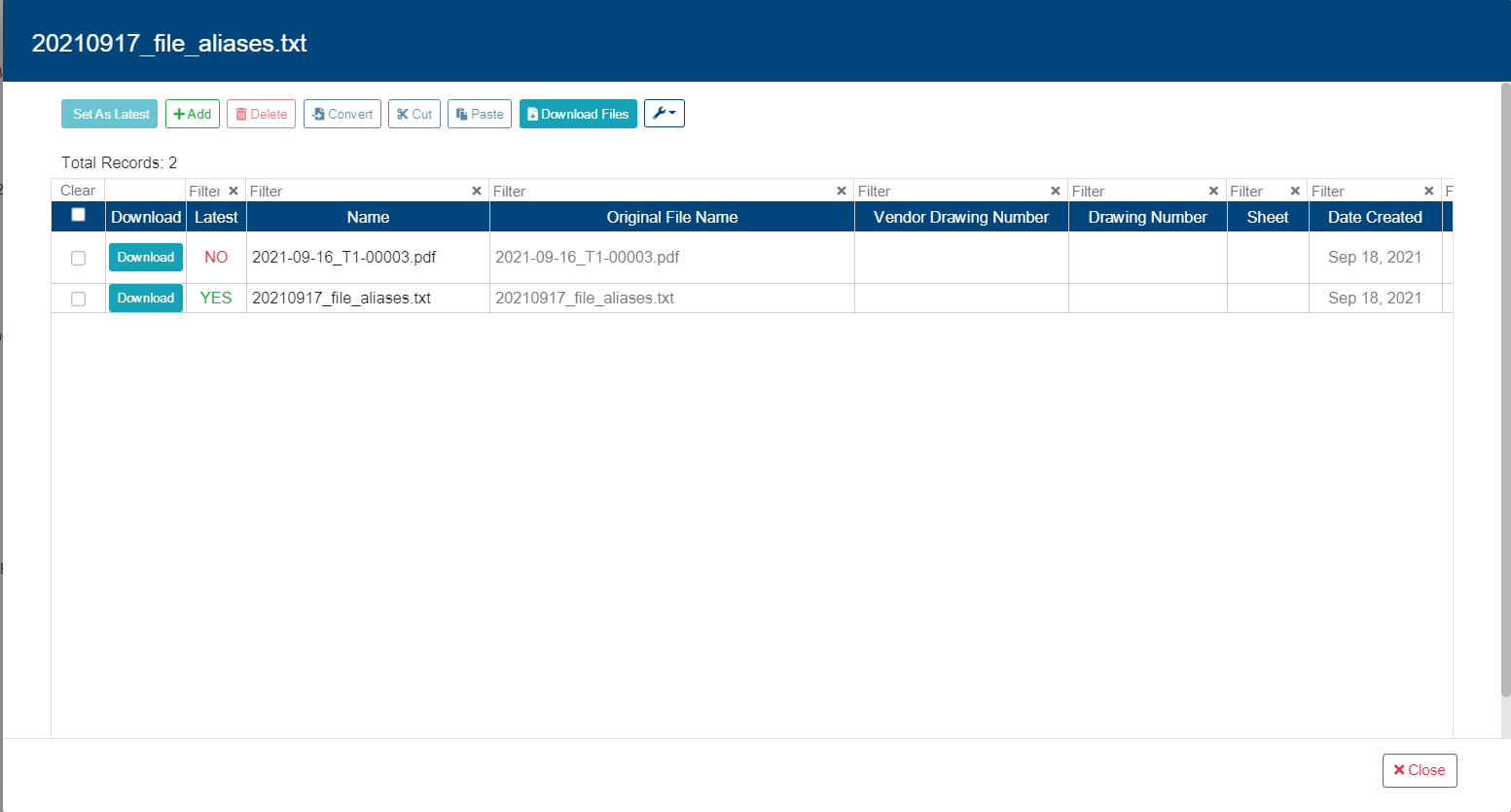Viewport: 1511px width, 812px height.
Task: Clear the Name column filter
Action: pos(477,191)
